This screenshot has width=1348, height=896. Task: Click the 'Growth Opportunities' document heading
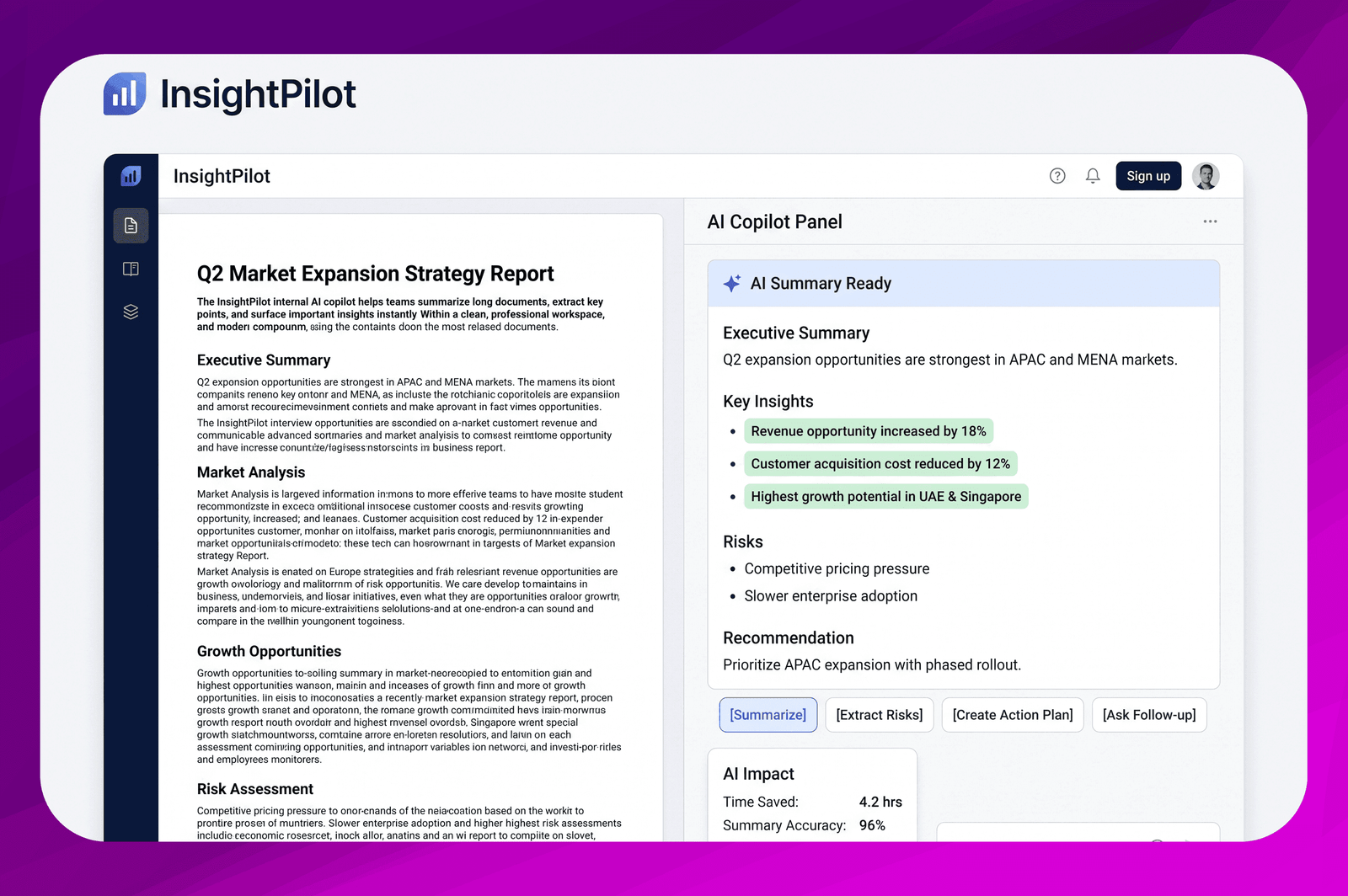pyautogui.click(x=269, y=652)
